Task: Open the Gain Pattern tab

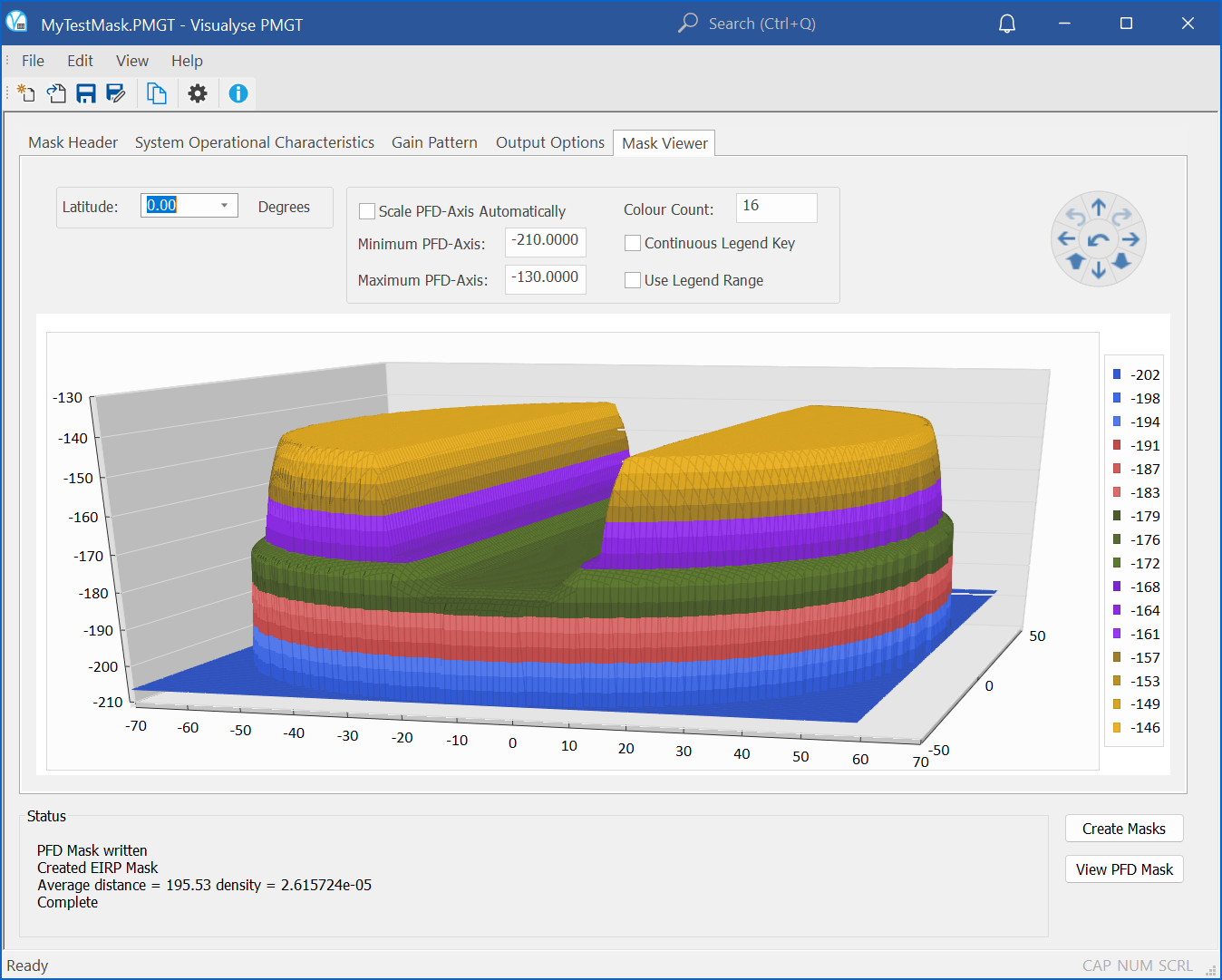Action: tap(434, 142)
